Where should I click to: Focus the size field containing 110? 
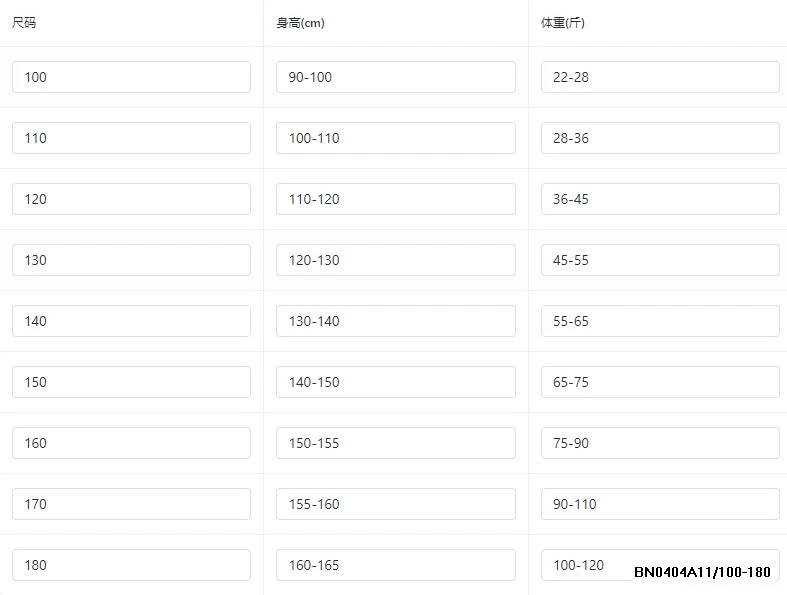131,138
